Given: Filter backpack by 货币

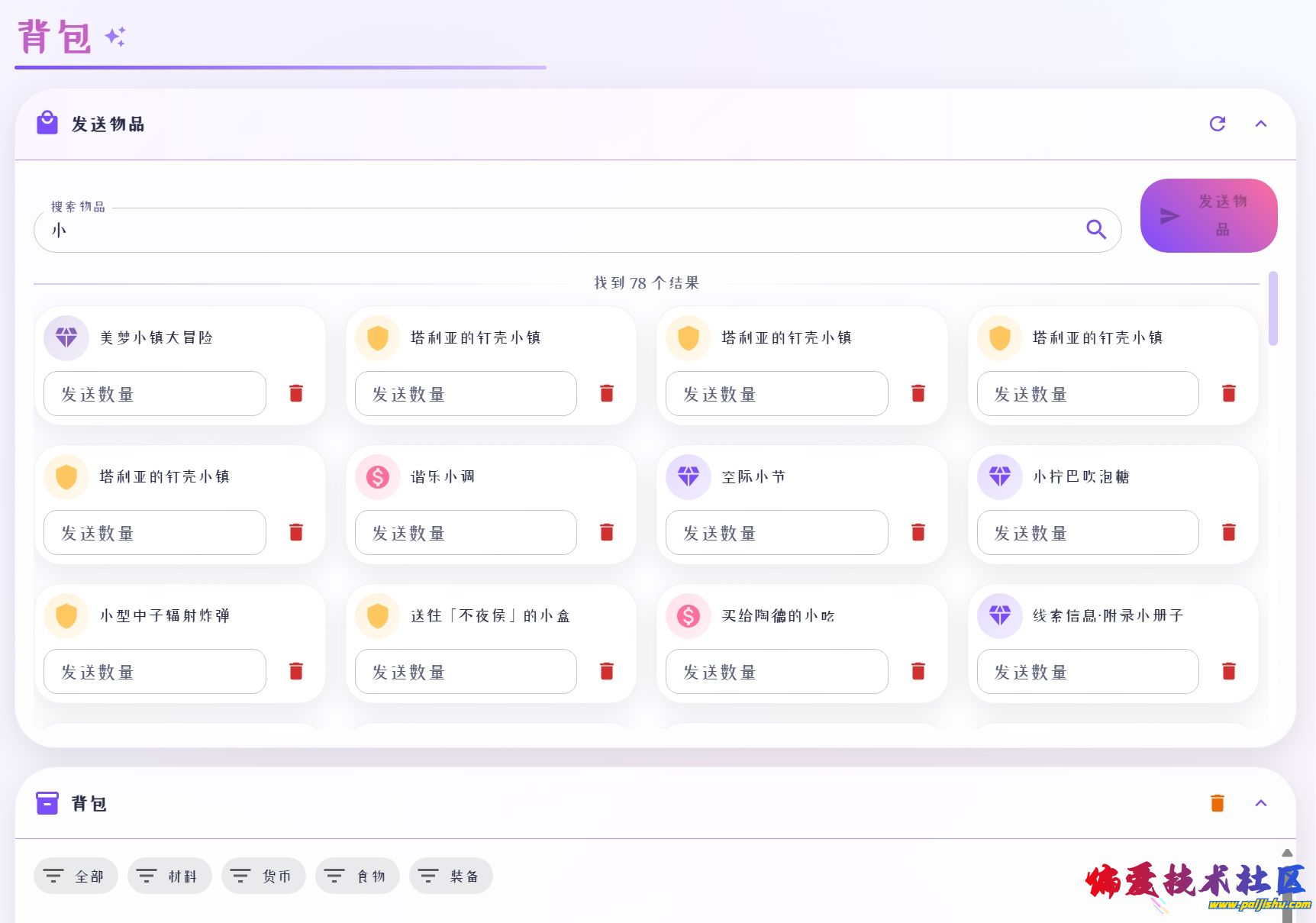Looking at the screenshot, I should coord(263,876).
